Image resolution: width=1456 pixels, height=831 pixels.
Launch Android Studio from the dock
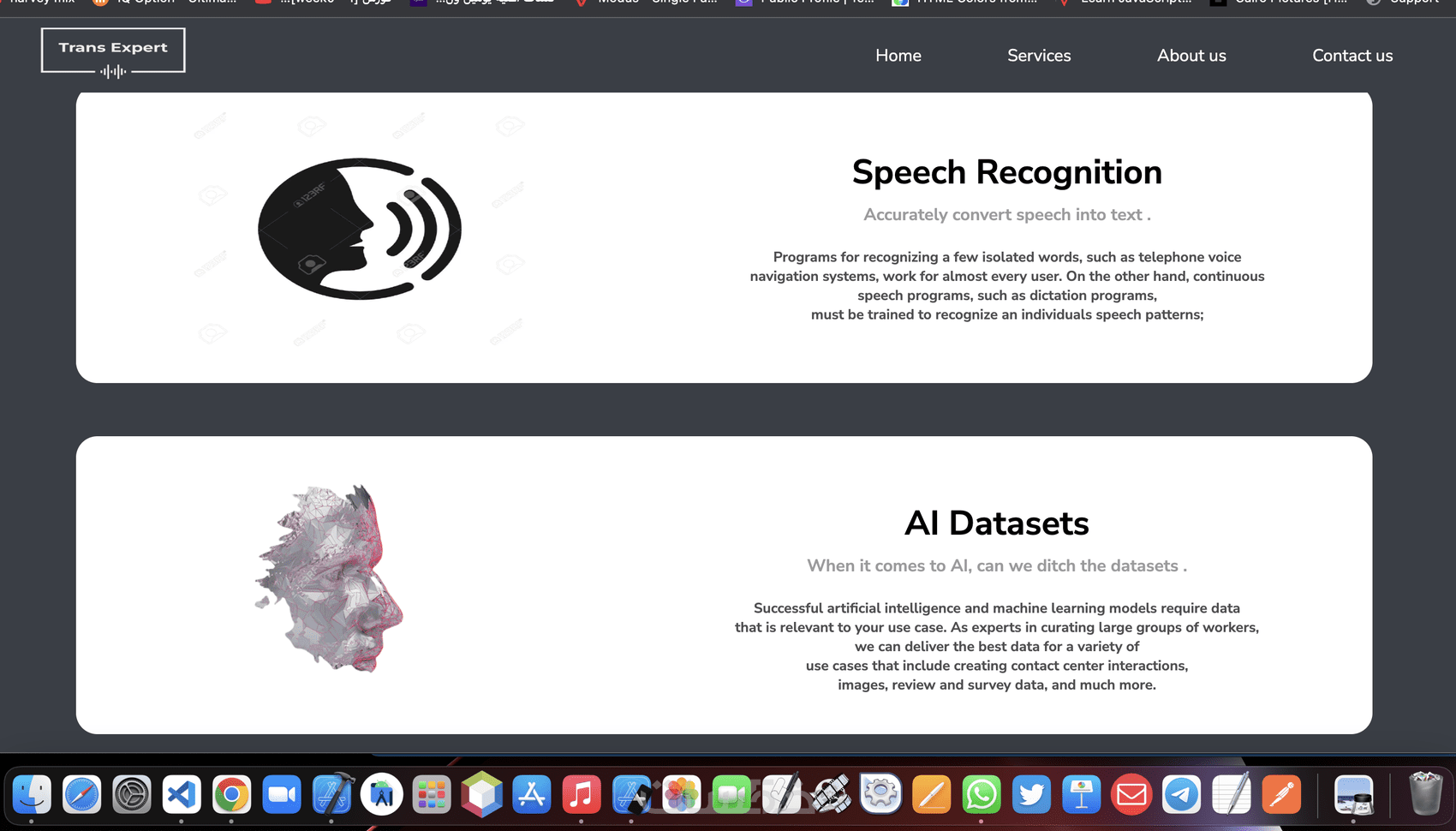point(382,794)
